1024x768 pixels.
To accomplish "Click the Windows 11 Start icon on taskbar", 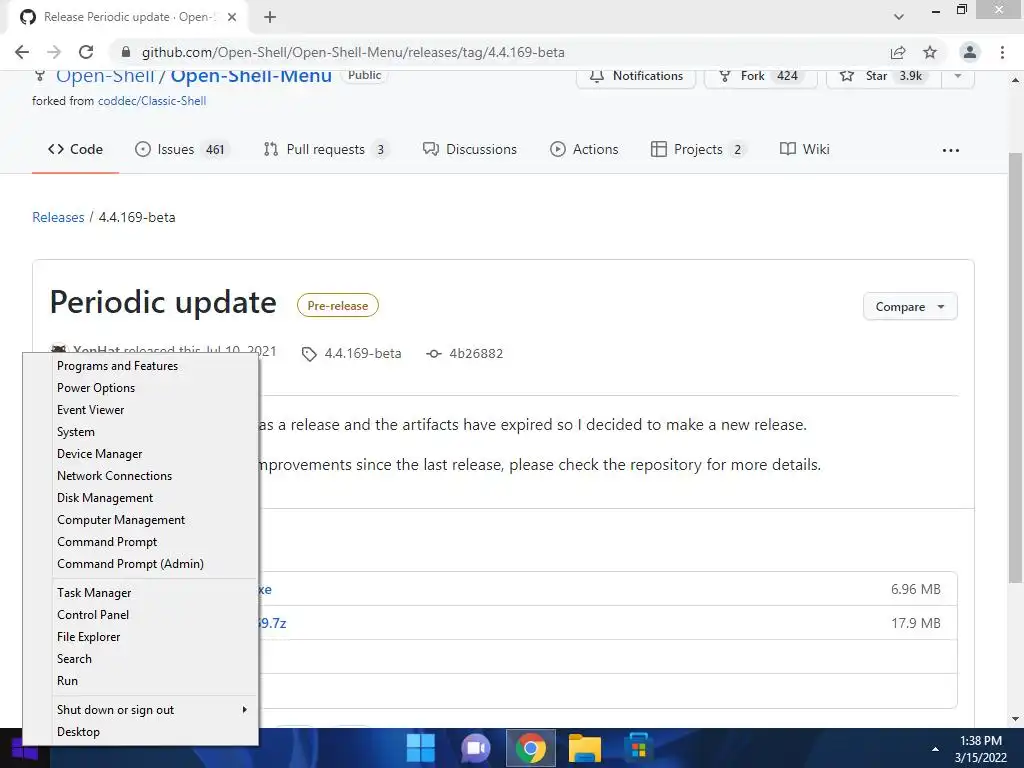I will click(421, 748).
